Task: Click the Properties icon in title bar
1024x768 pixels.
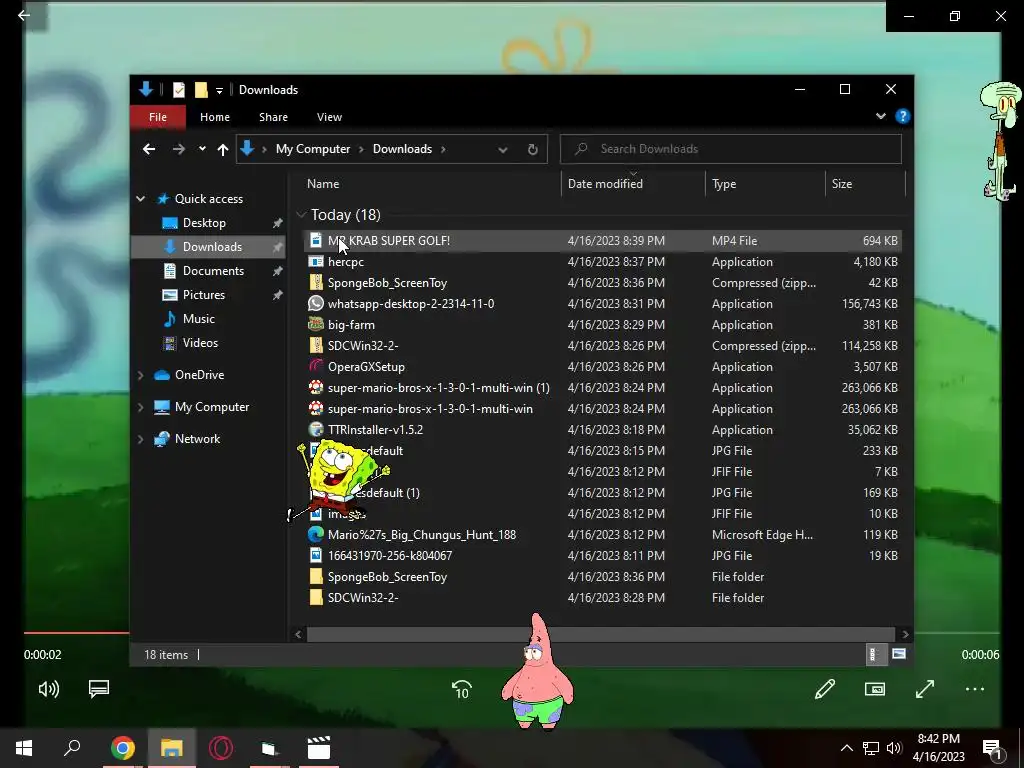Action: (x=179, y=90)
